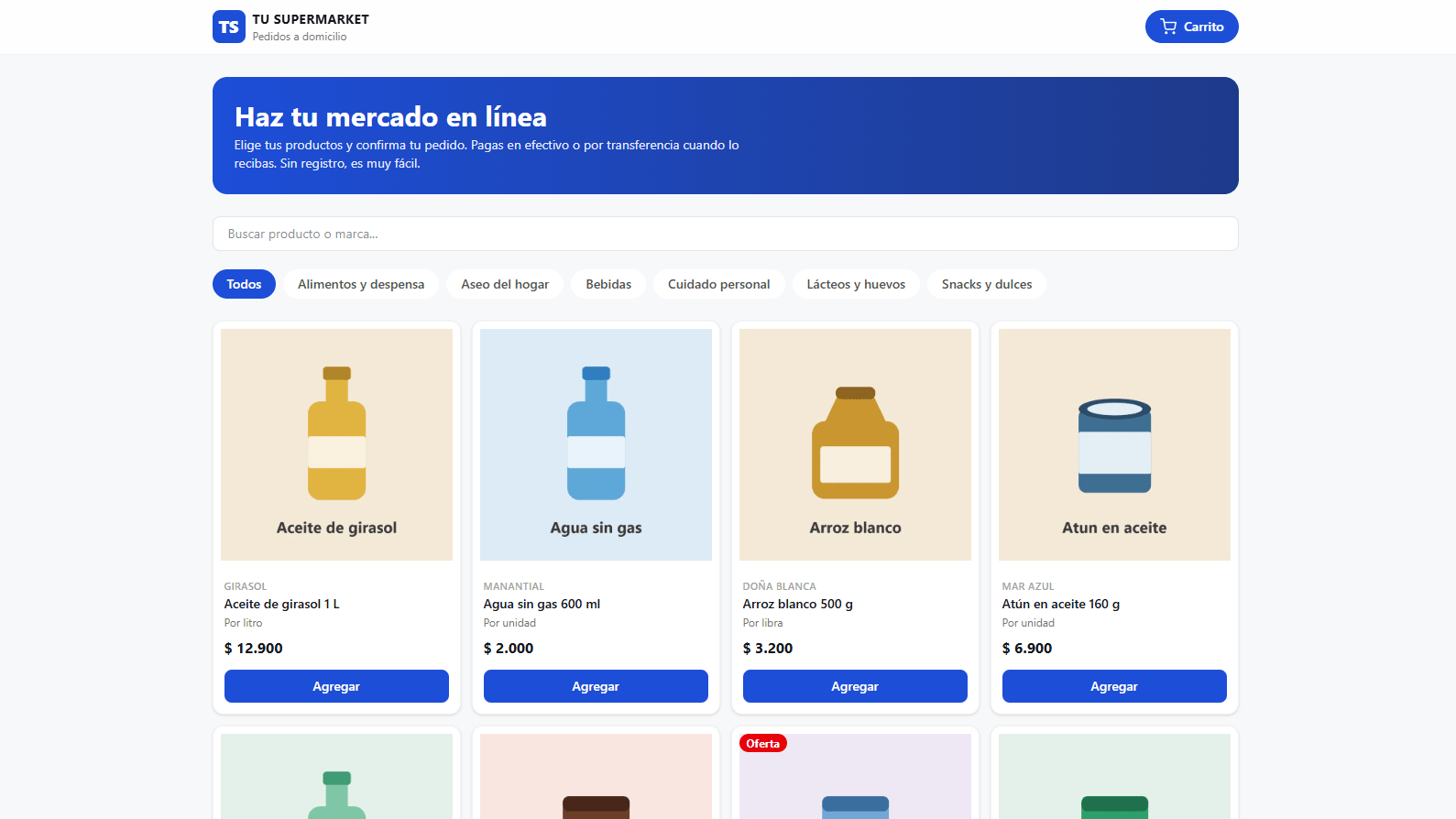
Task: Click the Haz tu mercado en línea heading
Action: 390,116
